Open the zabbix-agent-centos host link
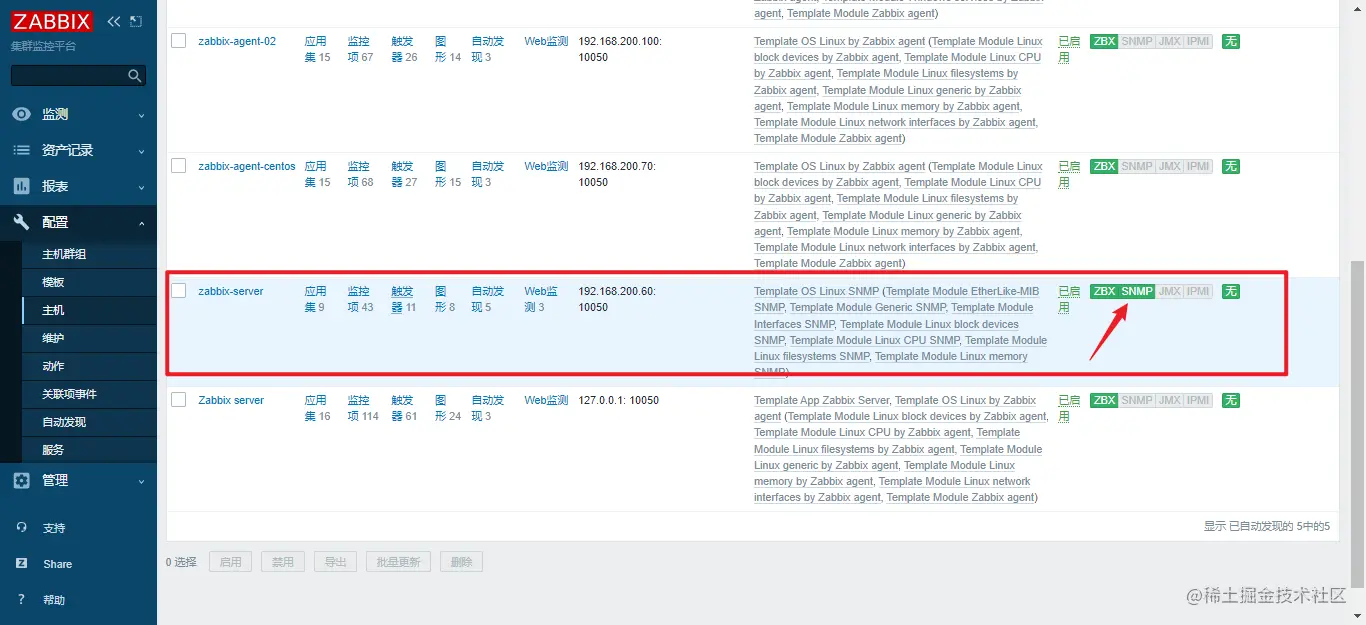The width and height of the screenshot is (1366, 625). pyautogui.click(x=247, y=166)
